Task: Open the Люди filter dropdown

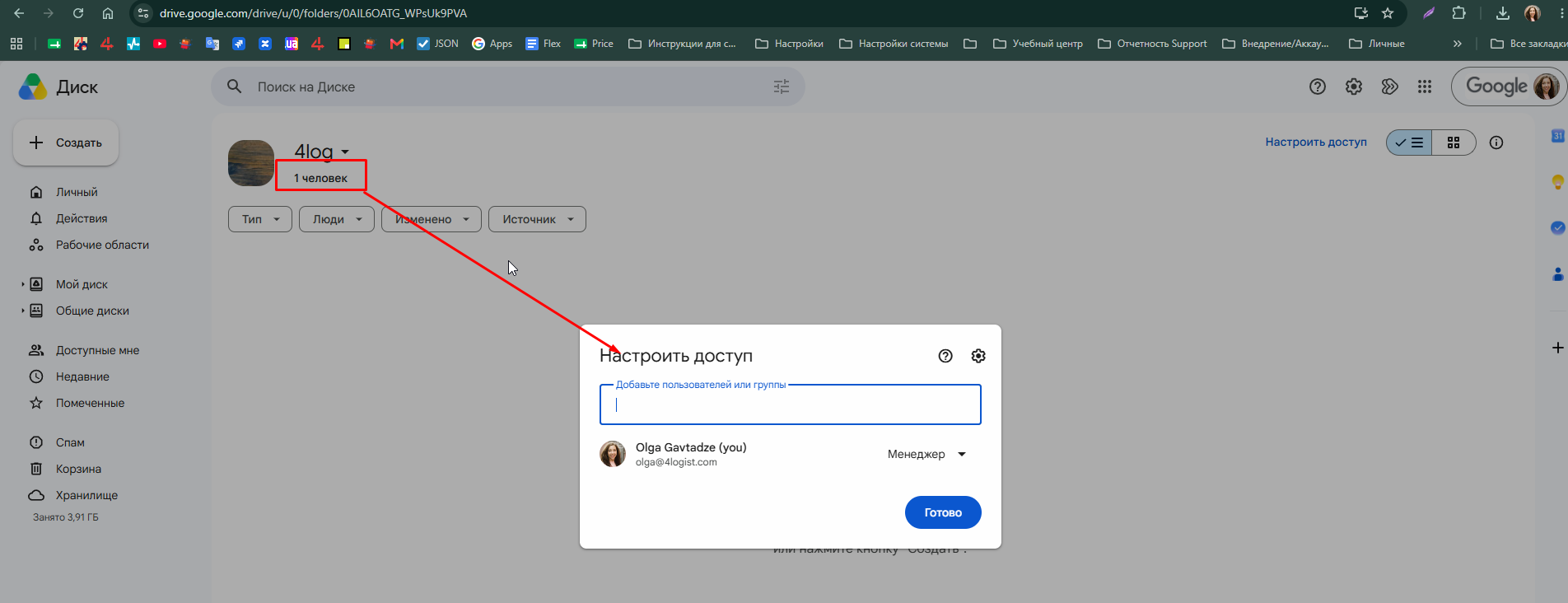Action: 337,219
